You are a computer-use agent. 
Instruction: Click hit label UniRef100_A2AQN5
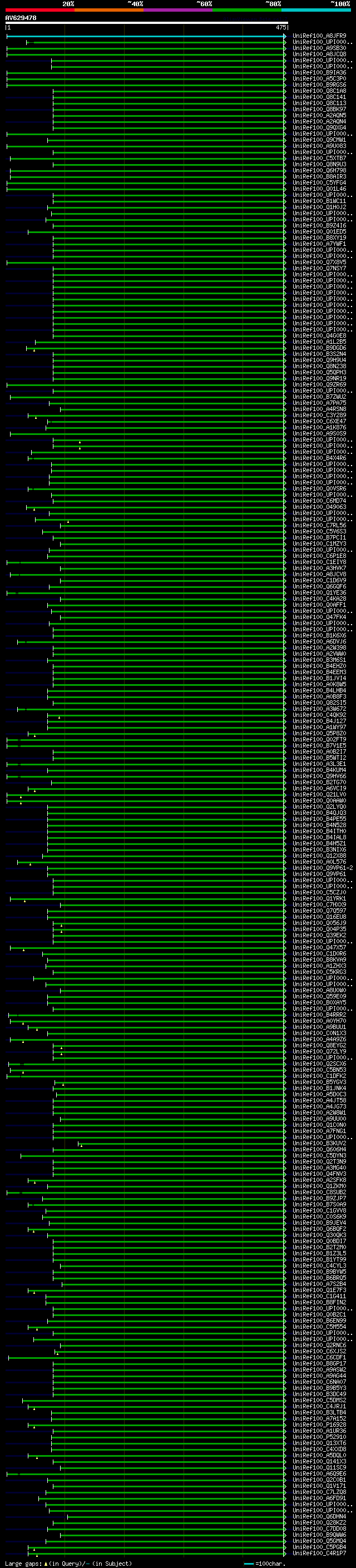pos(319,115)
